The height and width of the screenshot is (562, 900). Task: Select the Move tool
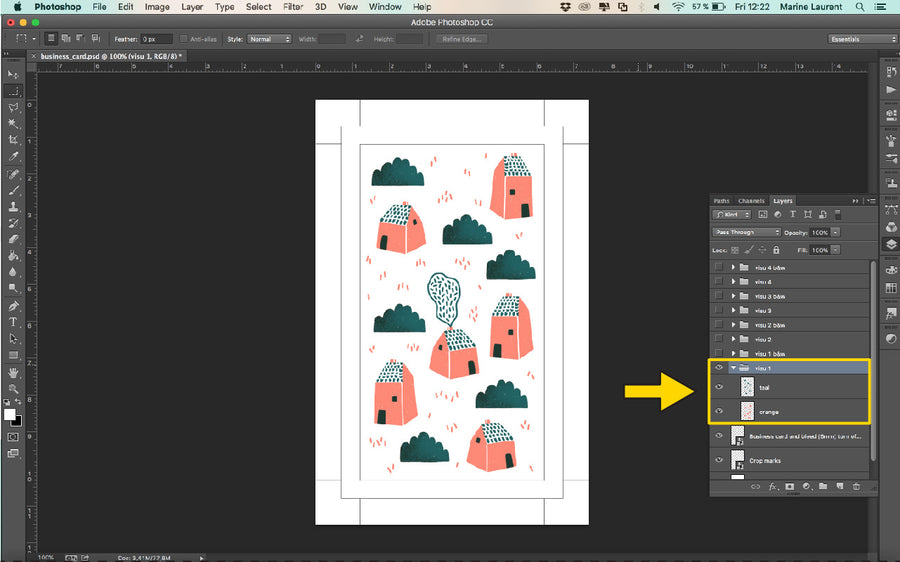(13, 75)
